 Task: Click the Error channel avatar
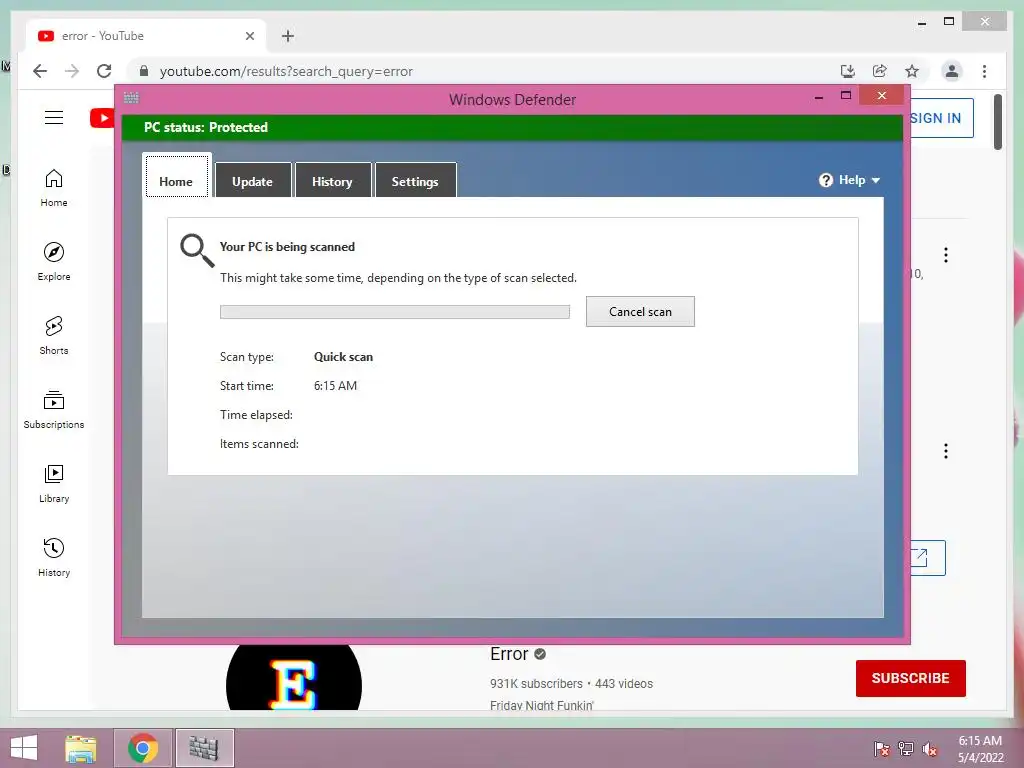tap(294, 677)
